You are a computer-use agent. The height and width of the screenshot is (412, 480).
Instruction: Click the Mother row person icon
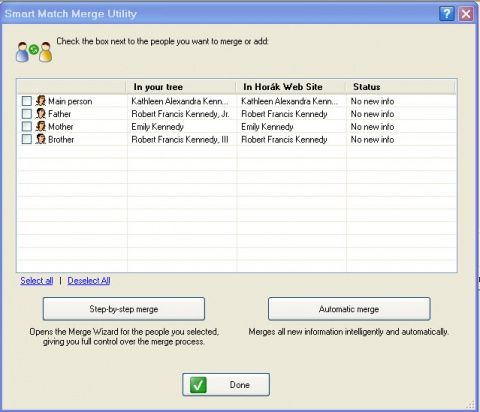tap(41, 126)
